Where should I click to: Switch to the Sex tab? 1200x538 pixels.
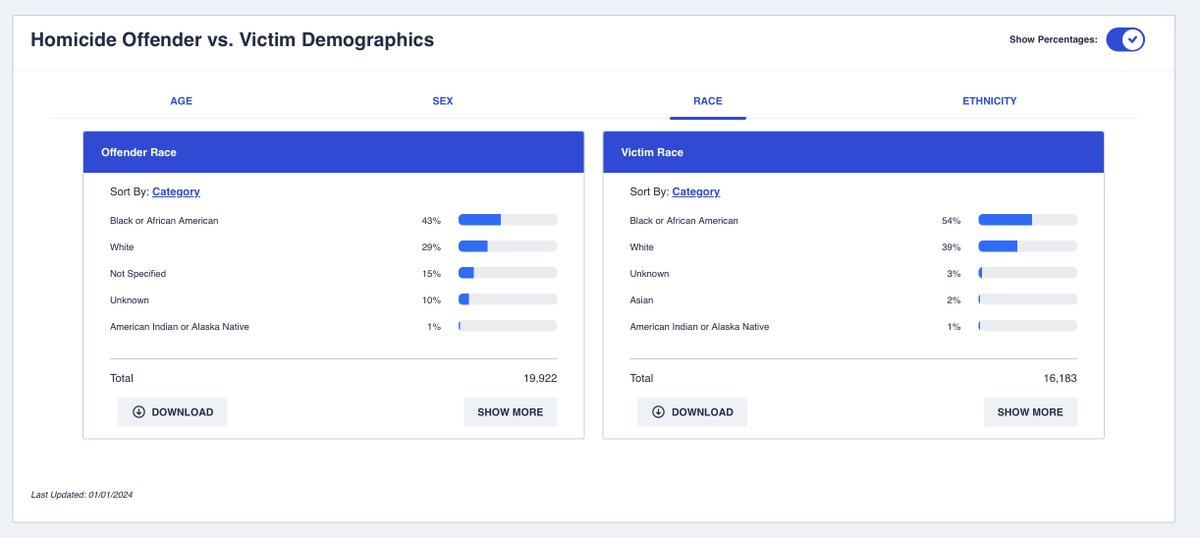(442, 101)
